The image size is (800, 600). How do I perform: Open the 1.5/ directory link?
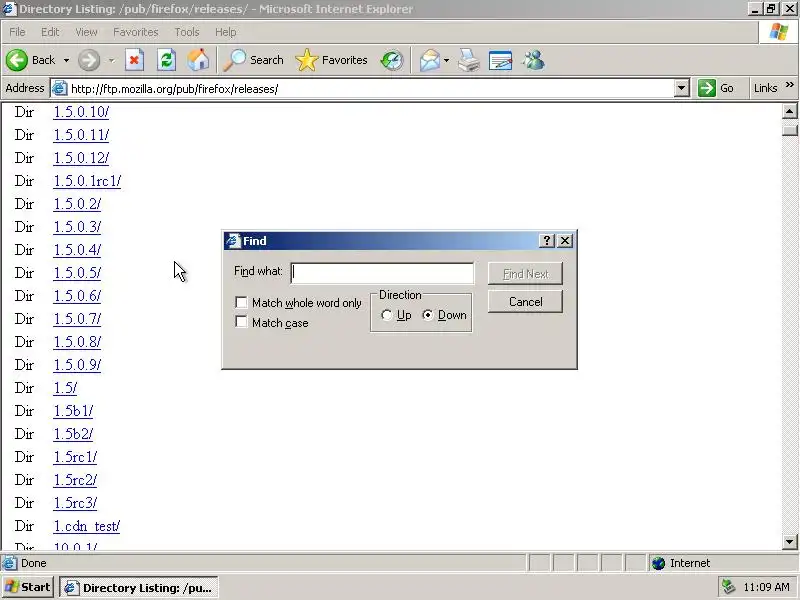point(65,388)
